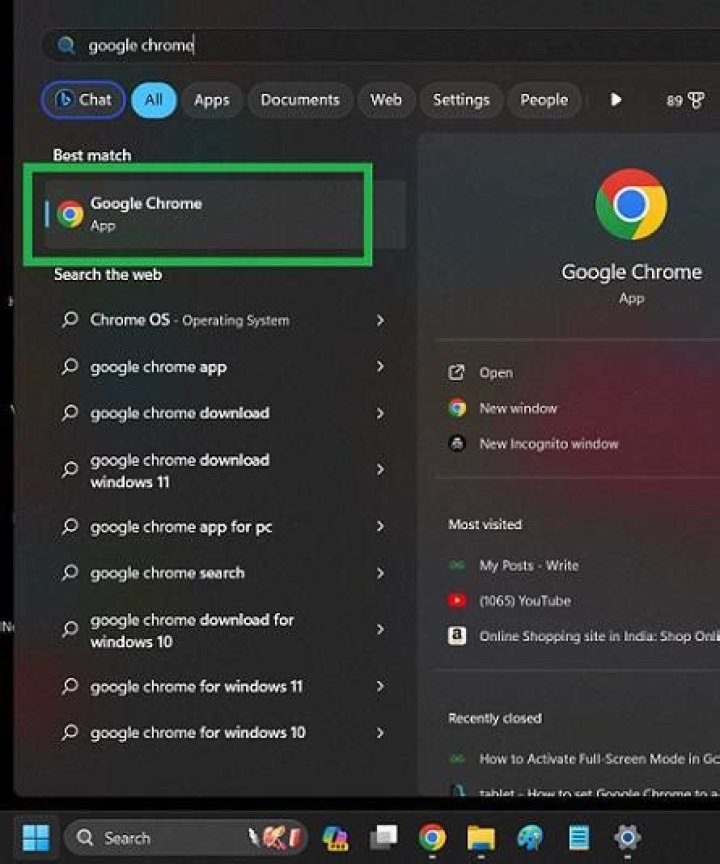Switch to the Settings filter
Image resolution: width=720 pixels, height=864 pixels.
tap(461, 100)
